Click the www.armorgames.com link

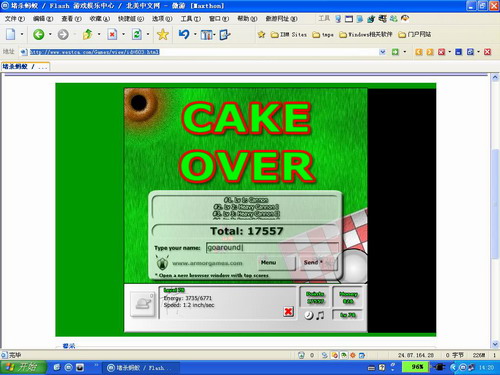coord(207,263)
